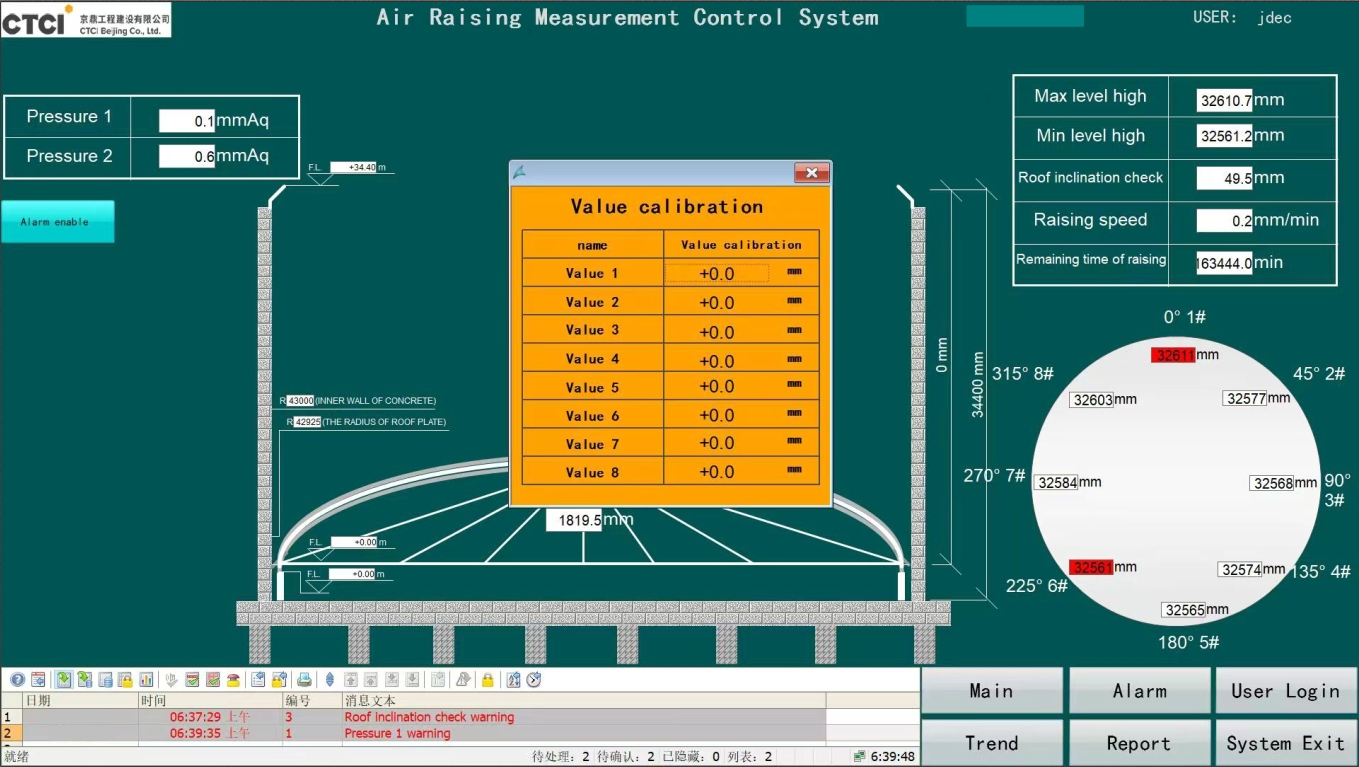The image size is (1359, 767).
Task: Toggle Autoscroll in the alarm toolbar
Action: point(330,680)
